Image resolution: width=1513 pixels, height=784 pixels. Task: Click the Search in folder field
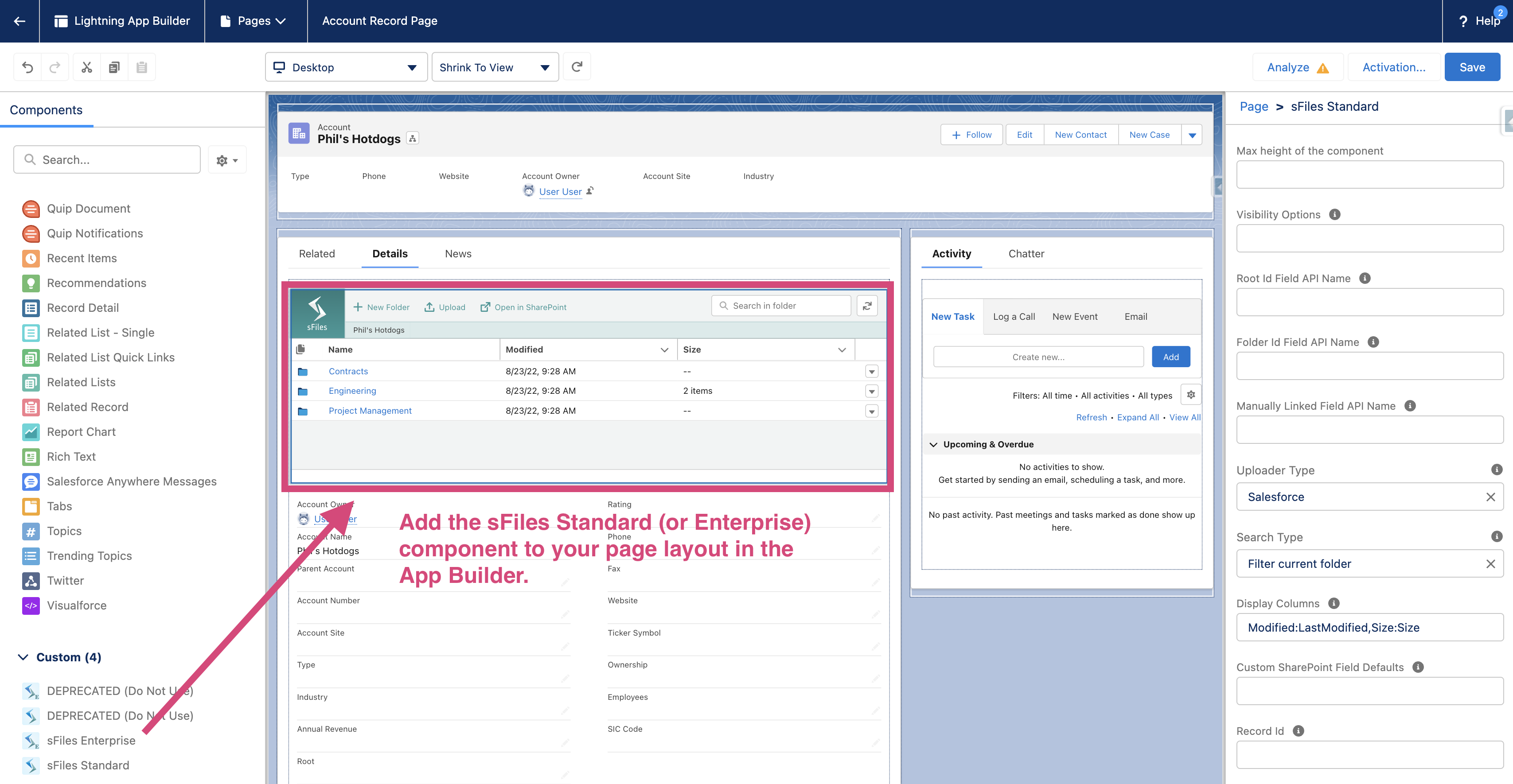tap(781, 306)
